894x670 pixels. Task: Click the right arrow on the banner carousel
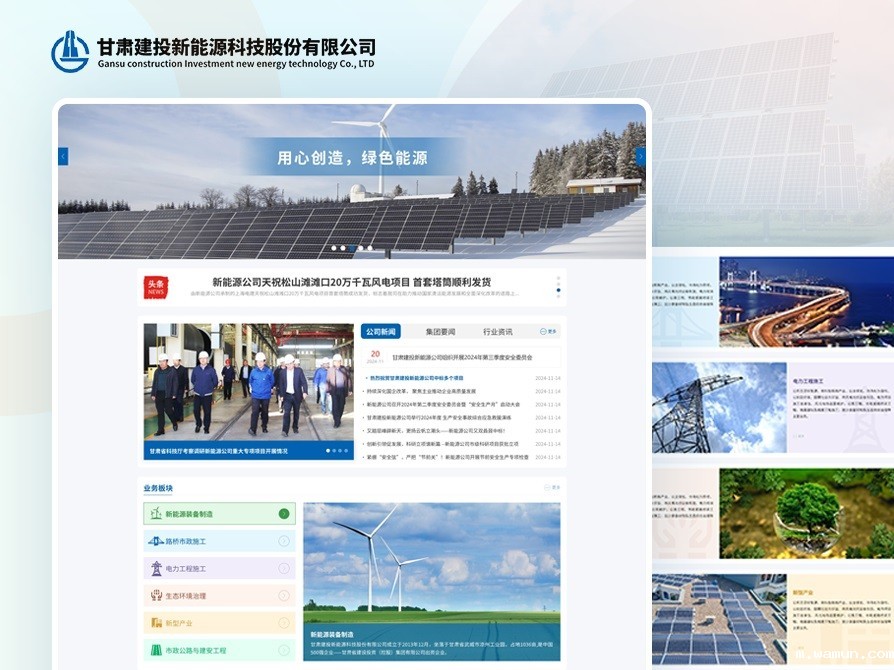pyautogui.click(x=640, y=155)
